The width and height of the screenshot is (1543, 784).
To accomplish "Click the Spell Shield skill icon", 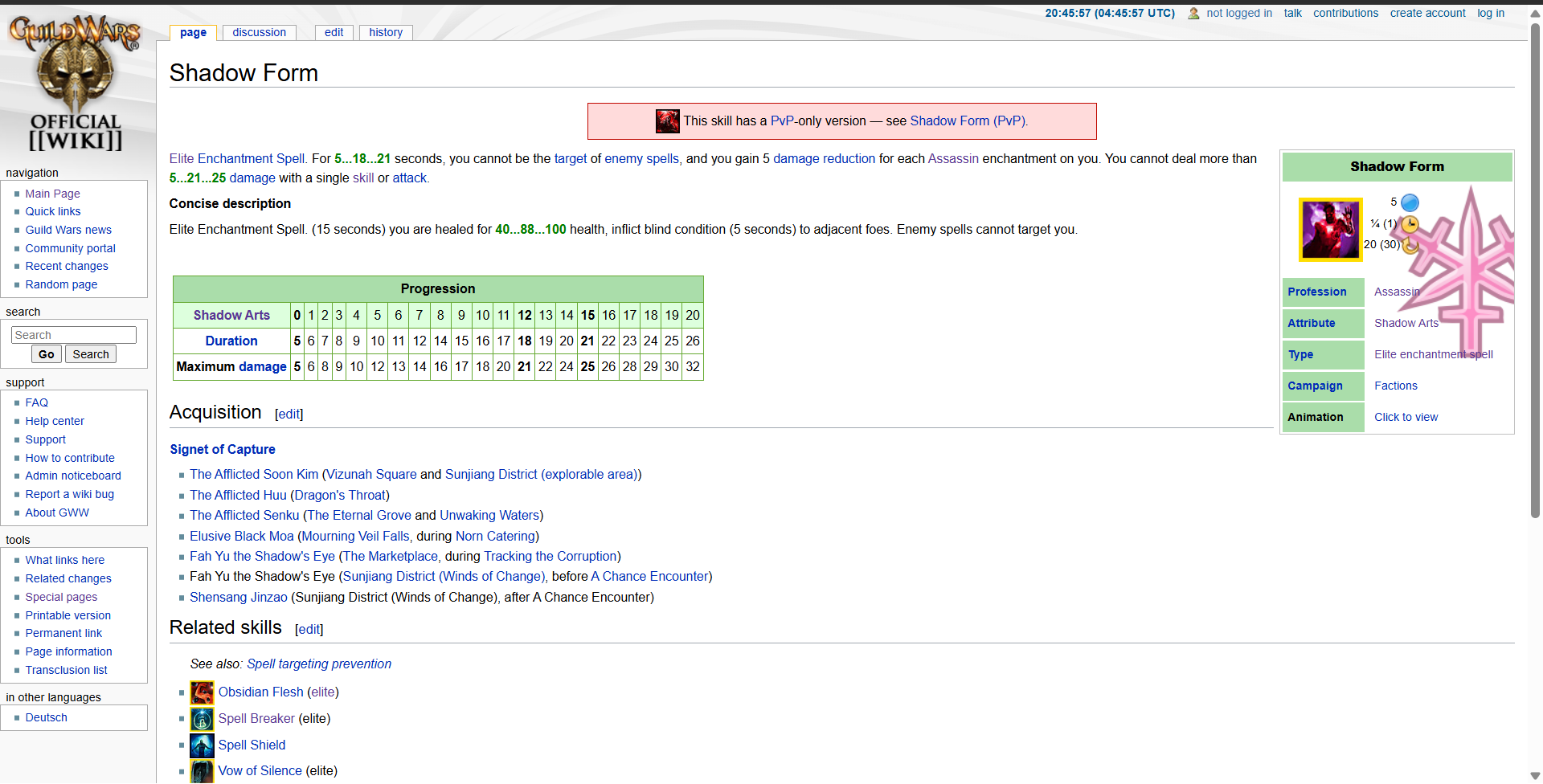I will point(202,745).
